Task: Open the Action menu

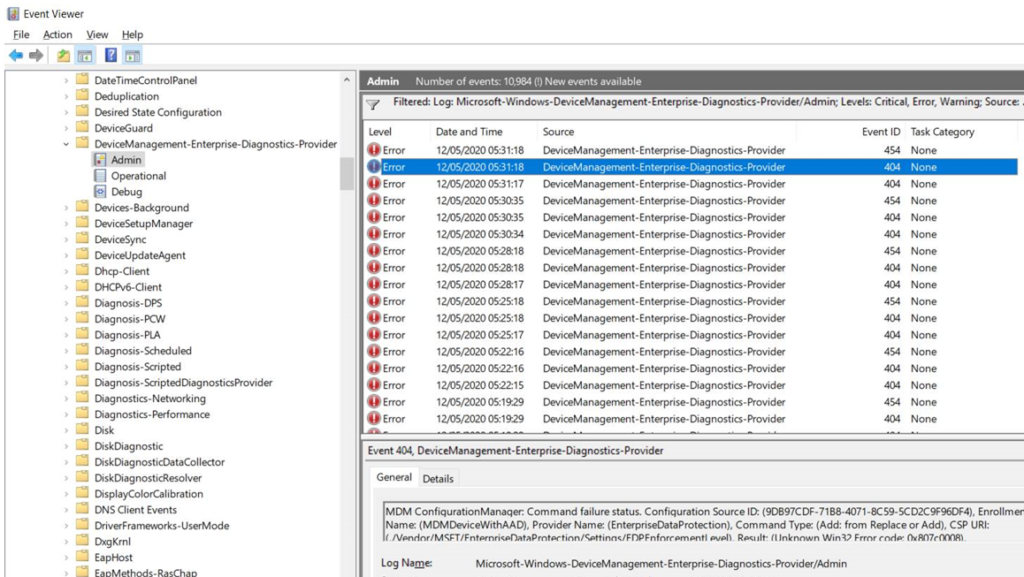Action: 57,35
